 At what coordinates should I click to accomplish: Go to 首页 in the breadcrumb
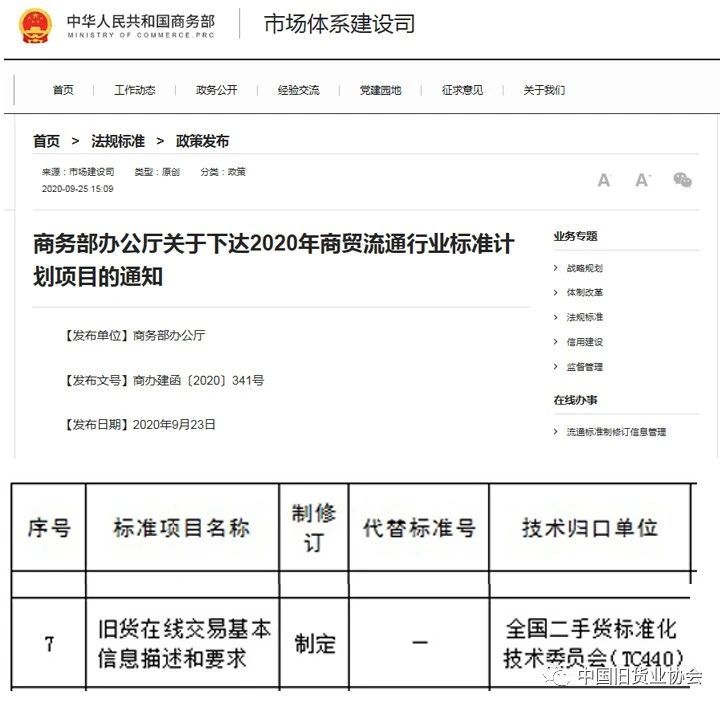46,141
